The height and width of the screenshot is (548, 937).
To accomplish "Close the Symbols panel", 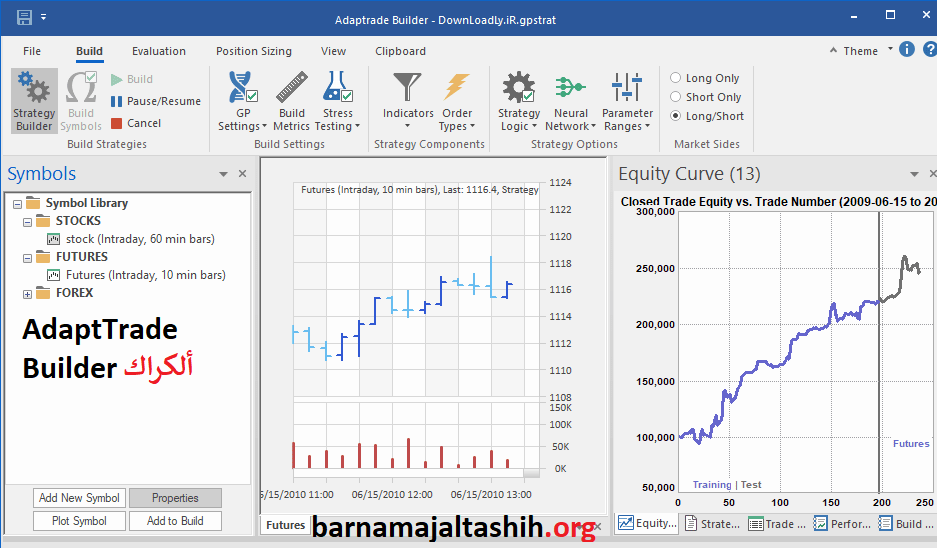I will pos(243,173).
